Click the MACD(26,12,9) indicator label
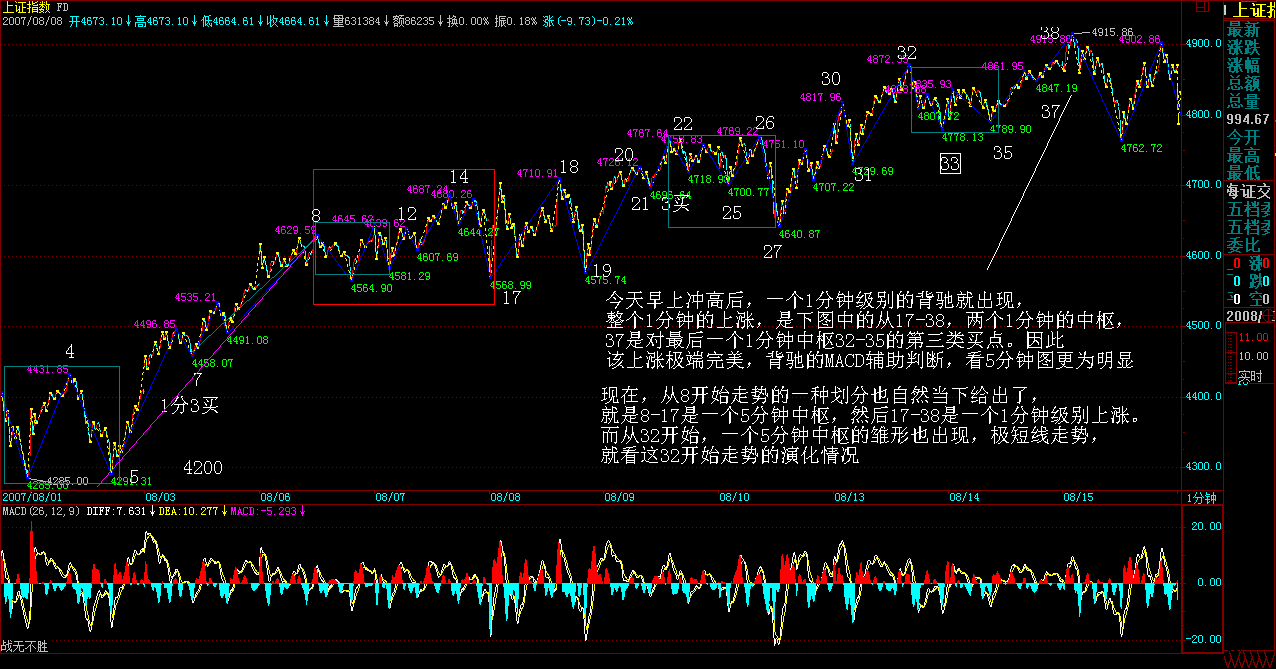 [x=40, y=511]
